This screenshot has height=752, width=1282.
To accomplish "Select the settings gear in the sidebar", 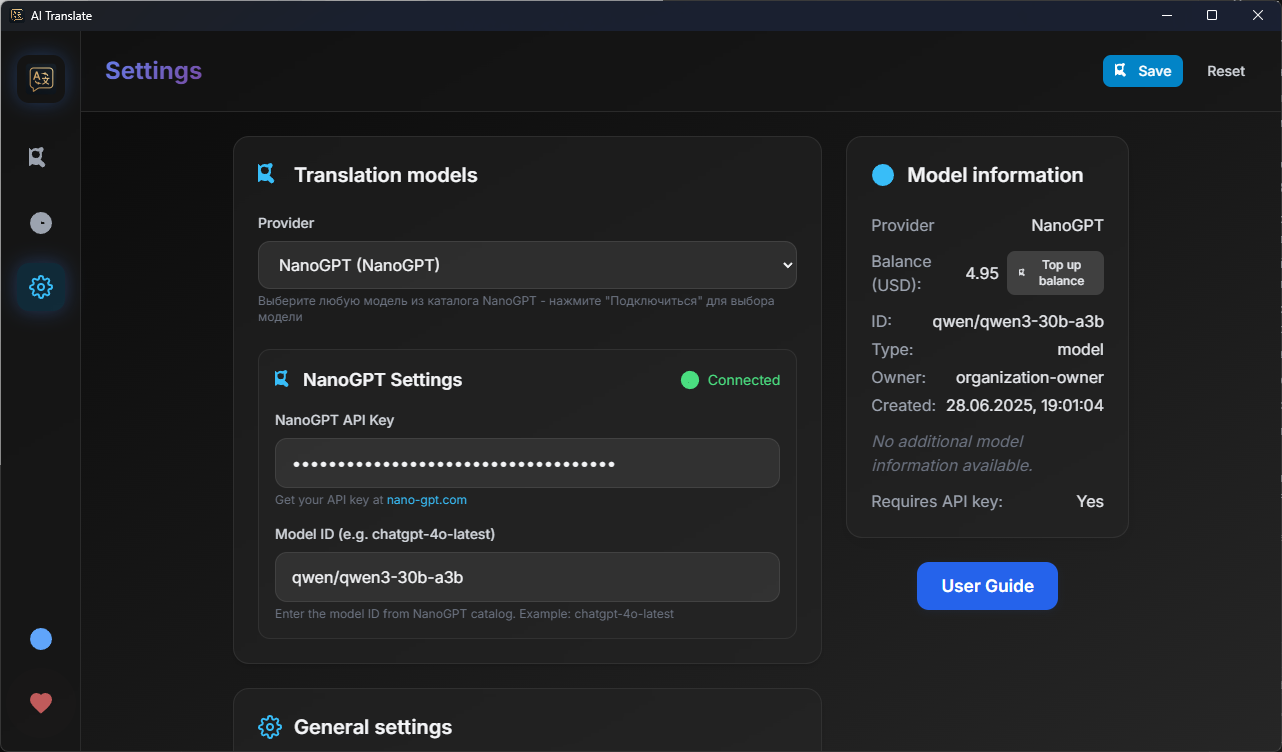I will 41,287.
